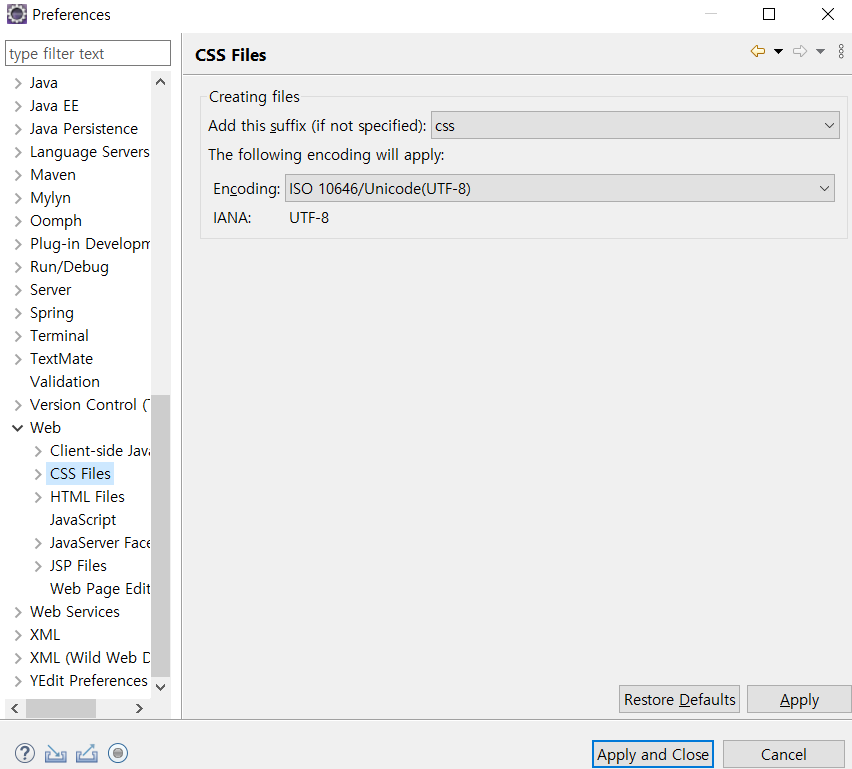Expand the XML tree node
The width and height of the screenshot is (852, 769).
point(18,635)
